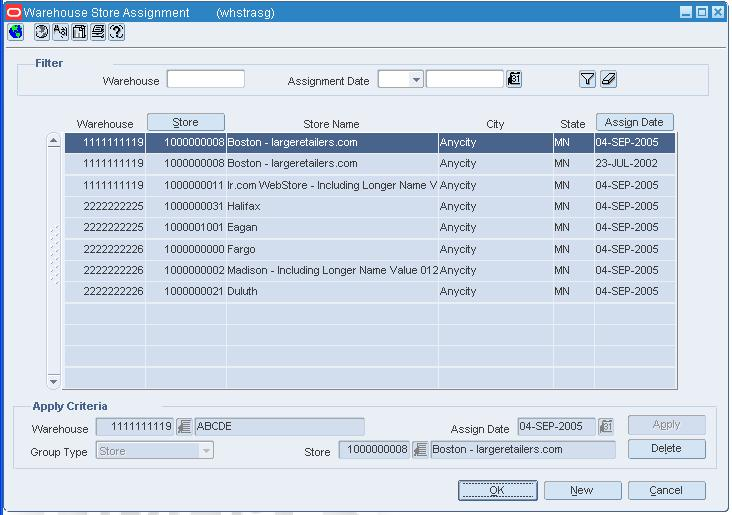
Task: Click Anycity city cell in the Duluth row
Action: click(x=496, y=292)
